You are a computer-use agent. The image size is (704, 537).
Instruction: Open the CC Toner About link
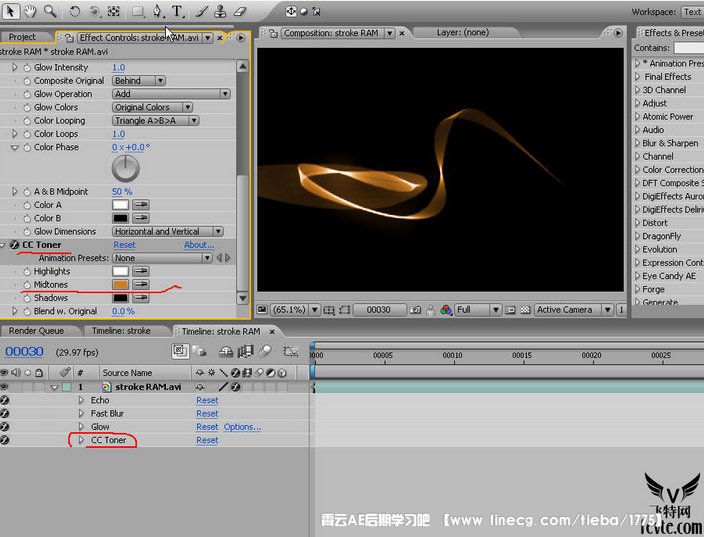click(x=199, y=245)
